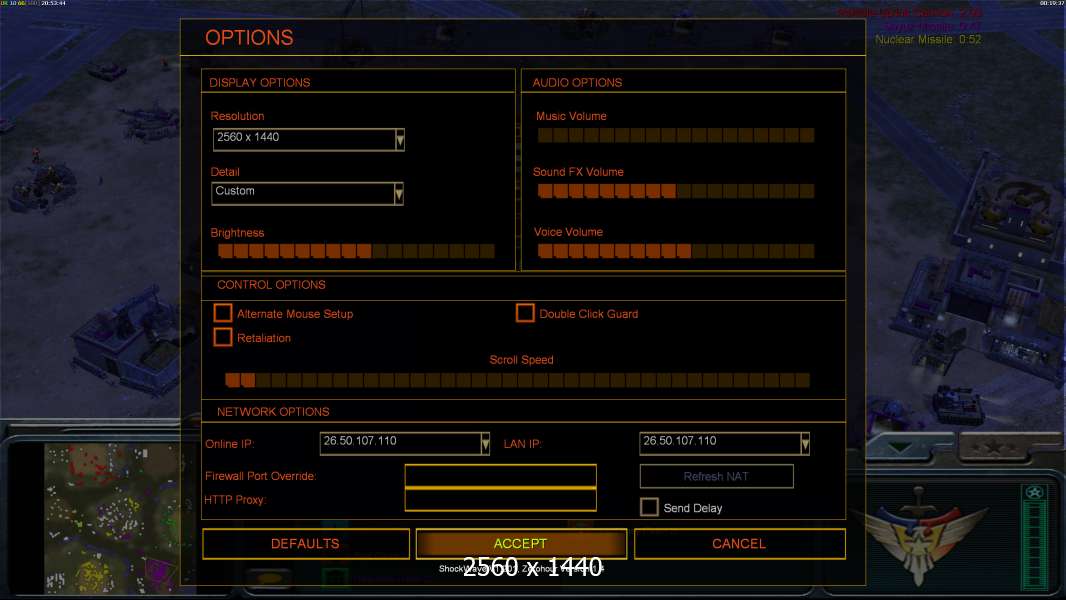Enable Alternate Mouse Setup checkbox

pyautogui.click(x=223, y=313)
